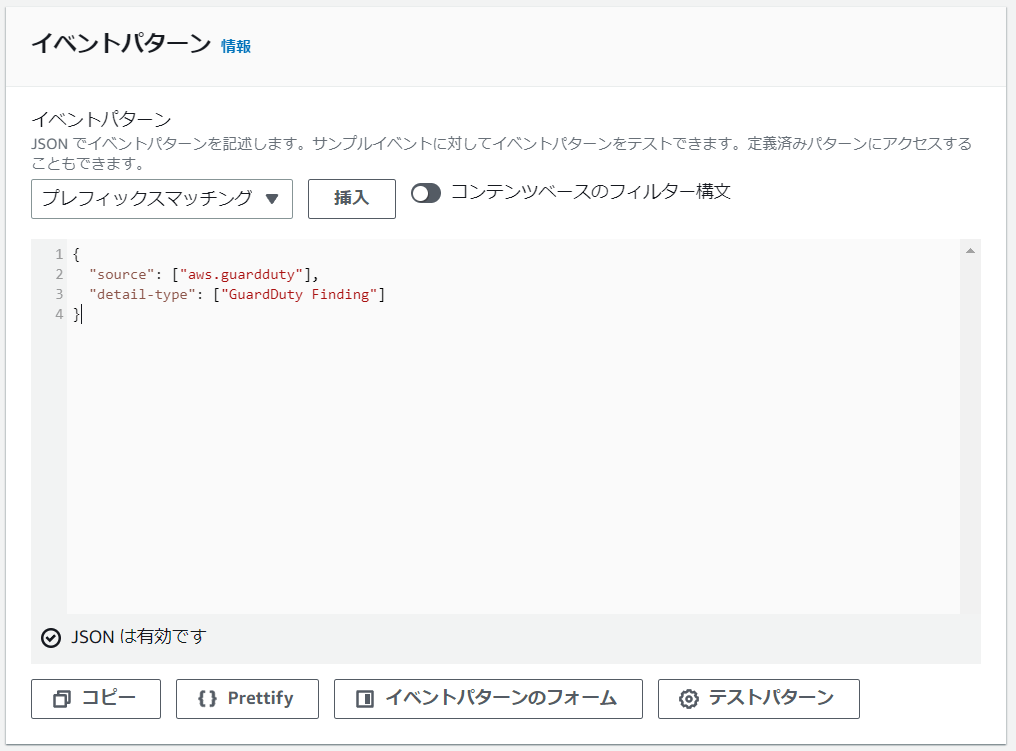Toggle コンテンツベースのフィルター構文 switch
The image size is (1016, 751).
pyautogui.click(x=426, y=193)
